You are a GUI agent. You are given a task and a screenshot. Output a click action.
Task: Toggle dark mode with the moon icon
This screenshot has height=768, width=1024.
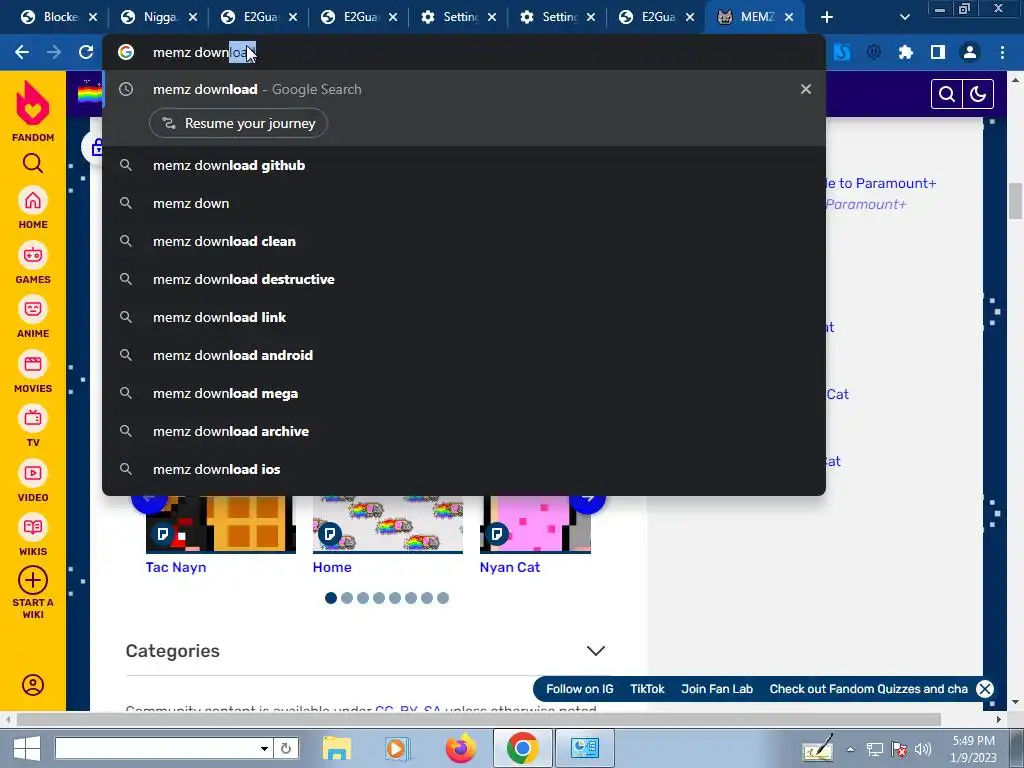(978, 95)
